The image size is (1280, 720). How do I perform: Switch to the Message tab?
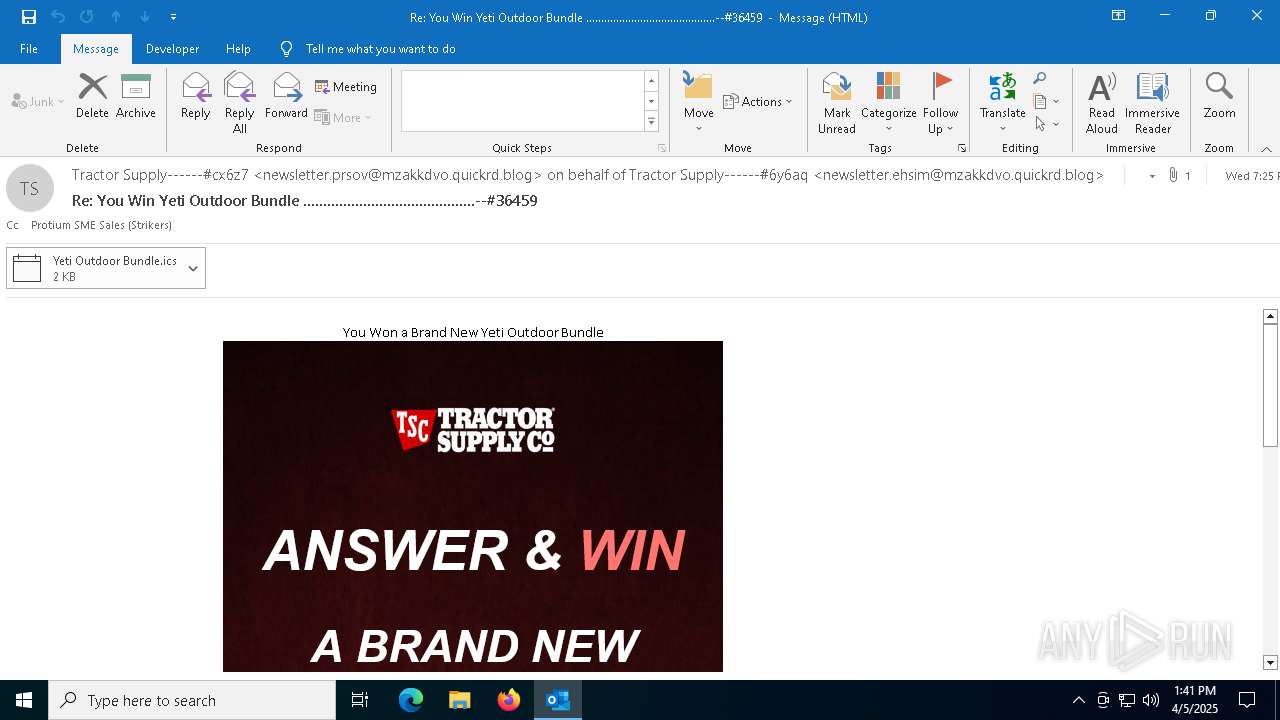96,49
